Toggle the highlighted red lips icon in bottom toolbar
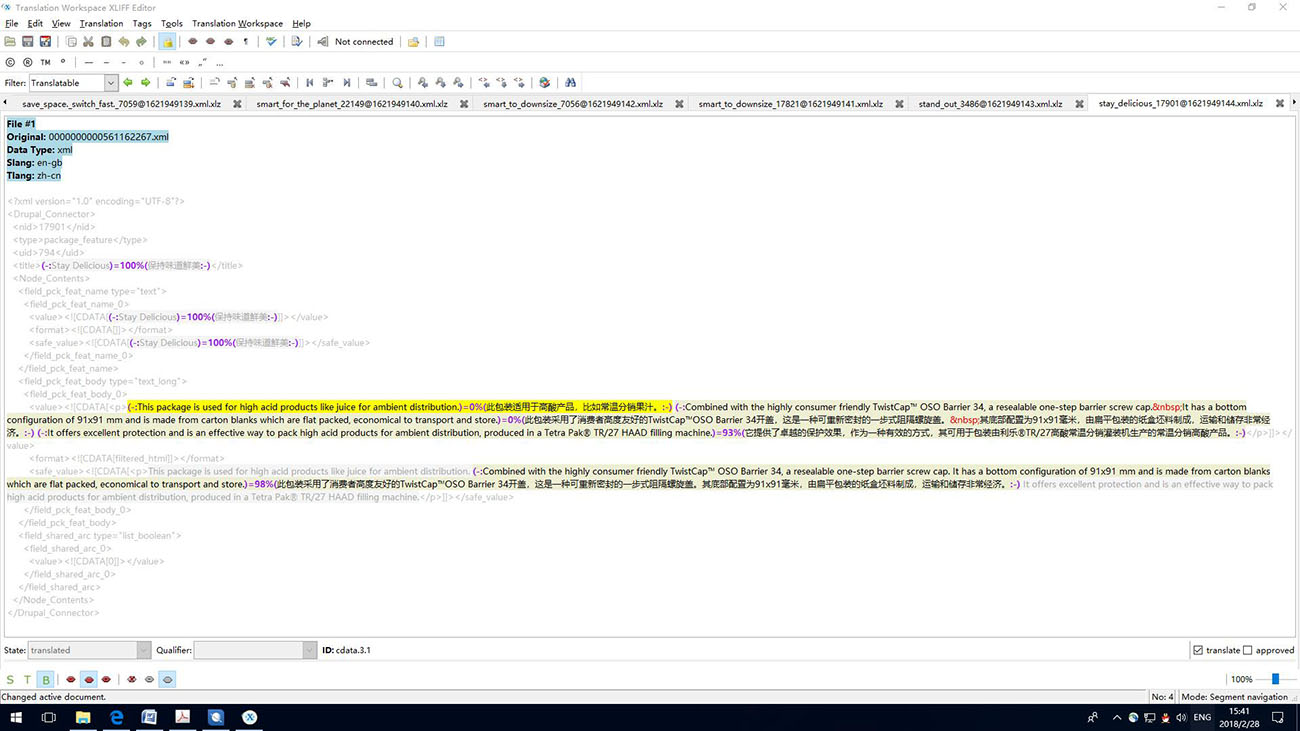 point(89,680)
